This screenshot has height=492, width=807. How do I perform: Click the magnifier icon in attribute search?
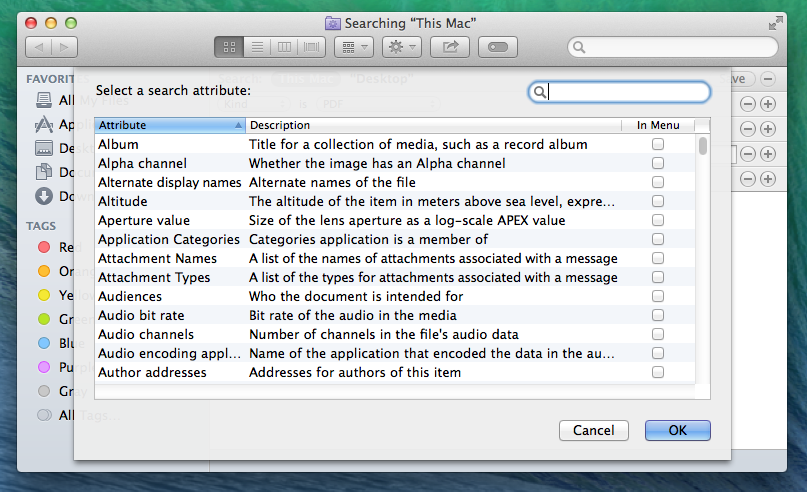(x=539, y=92)
